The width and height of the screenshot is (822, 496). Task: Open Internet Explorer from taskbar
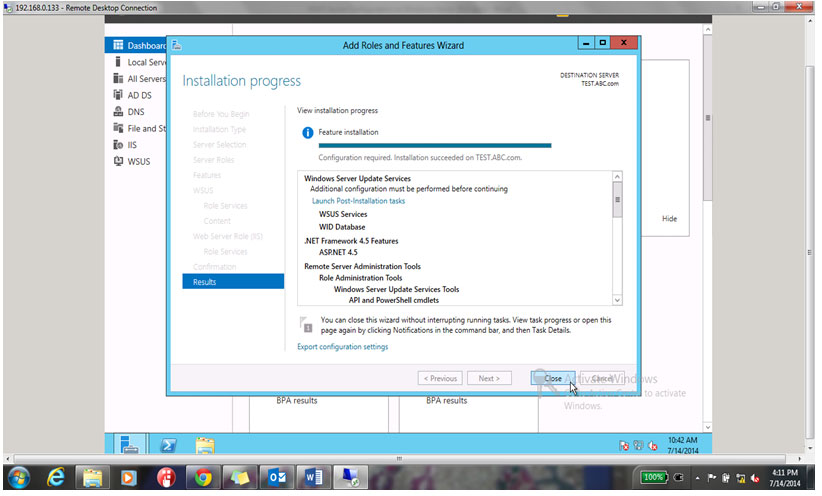[x=56, y=478]
